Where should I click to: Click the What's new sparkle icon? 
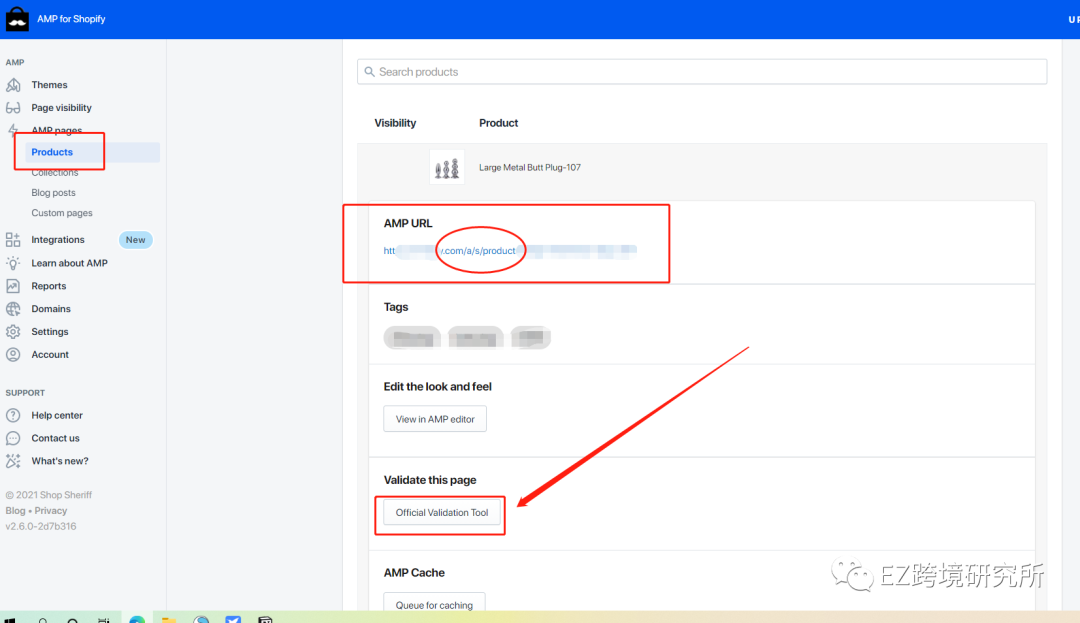click(13, 461)
